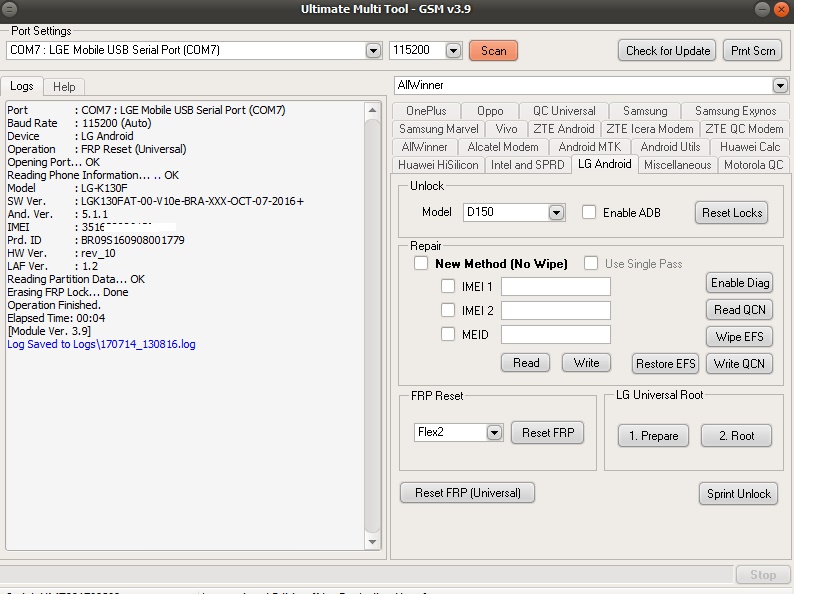Tick New Method (No Wipe) checkbox
819x594 pixels.
[421, 263]
